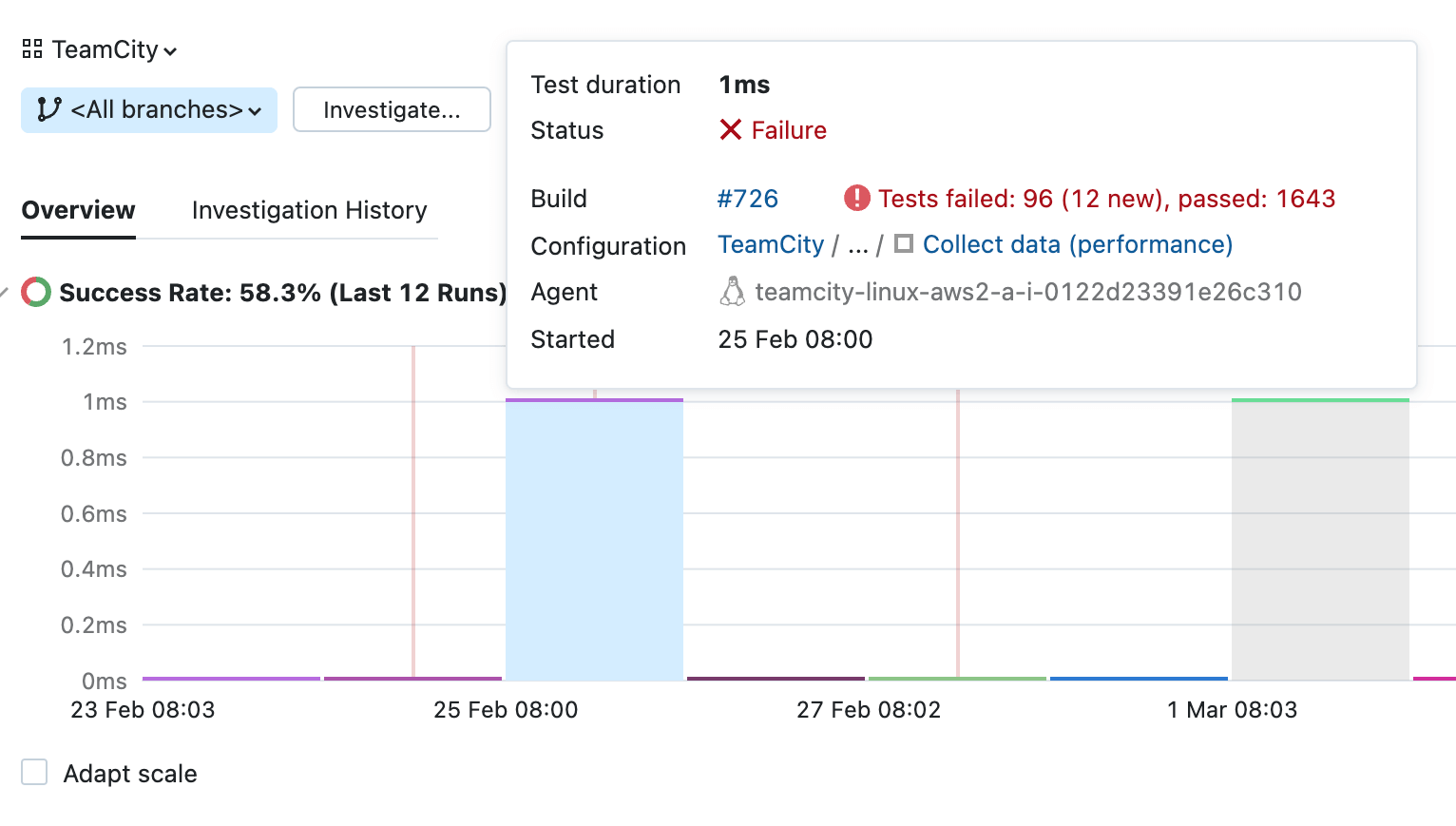Click the Success Rate donut chart icon
Viewport: 1456px width, 826px height.
pyautogui.click(x=35, y=293)
